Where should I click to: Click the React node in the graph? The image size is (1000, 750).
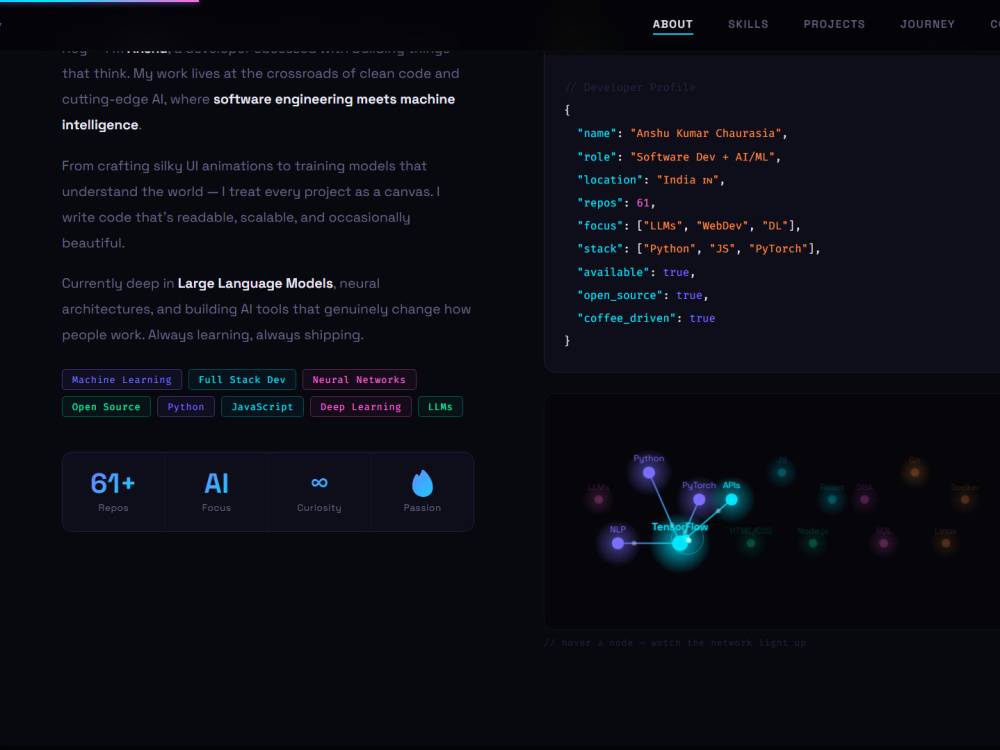tap(832, 499)
